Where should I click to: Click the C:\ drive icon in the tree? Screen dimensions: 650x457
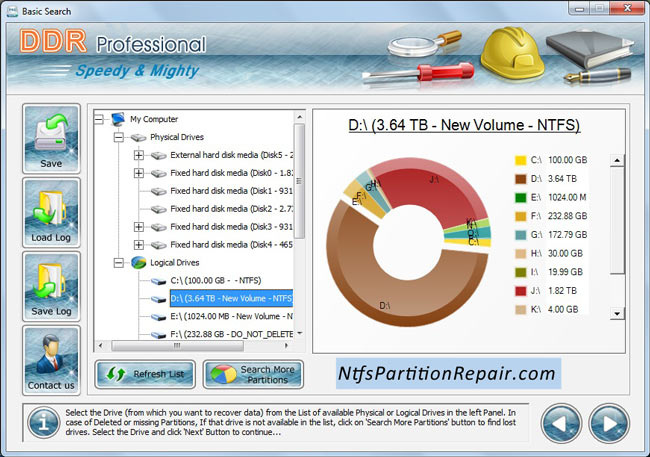(158, 282)
